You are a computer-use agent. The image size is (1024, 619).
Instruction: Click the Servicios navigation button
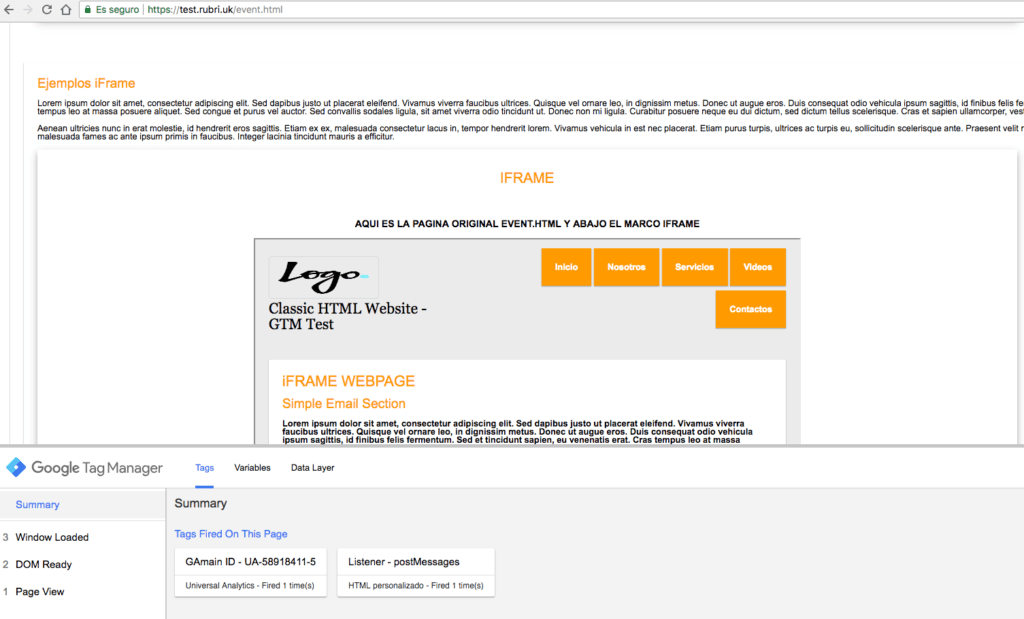tap(694, 267)
